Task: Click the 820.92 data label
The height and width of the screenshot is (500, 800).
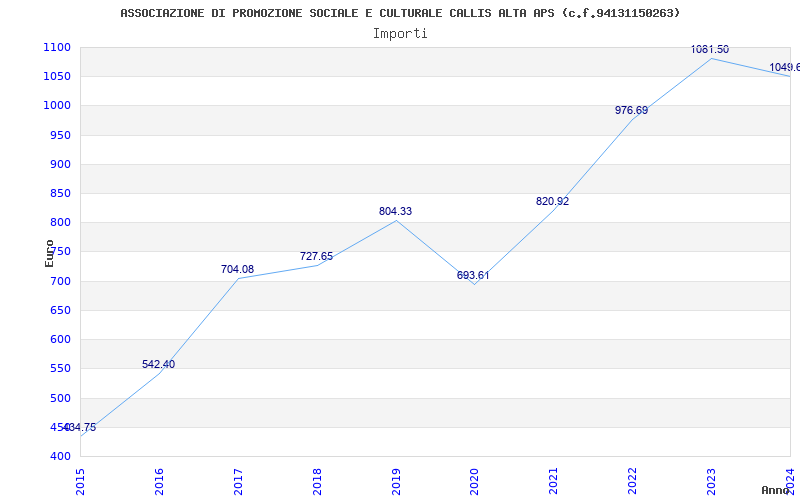Action: [x=553, y=202]
